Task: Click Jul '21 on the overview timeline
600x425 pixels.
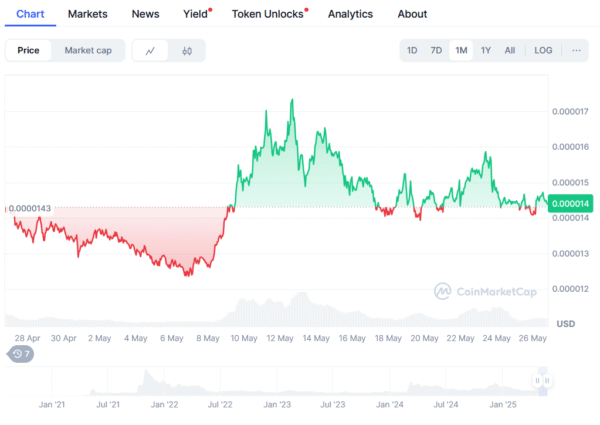Action: pyautogui.click(x=108, y=405)
